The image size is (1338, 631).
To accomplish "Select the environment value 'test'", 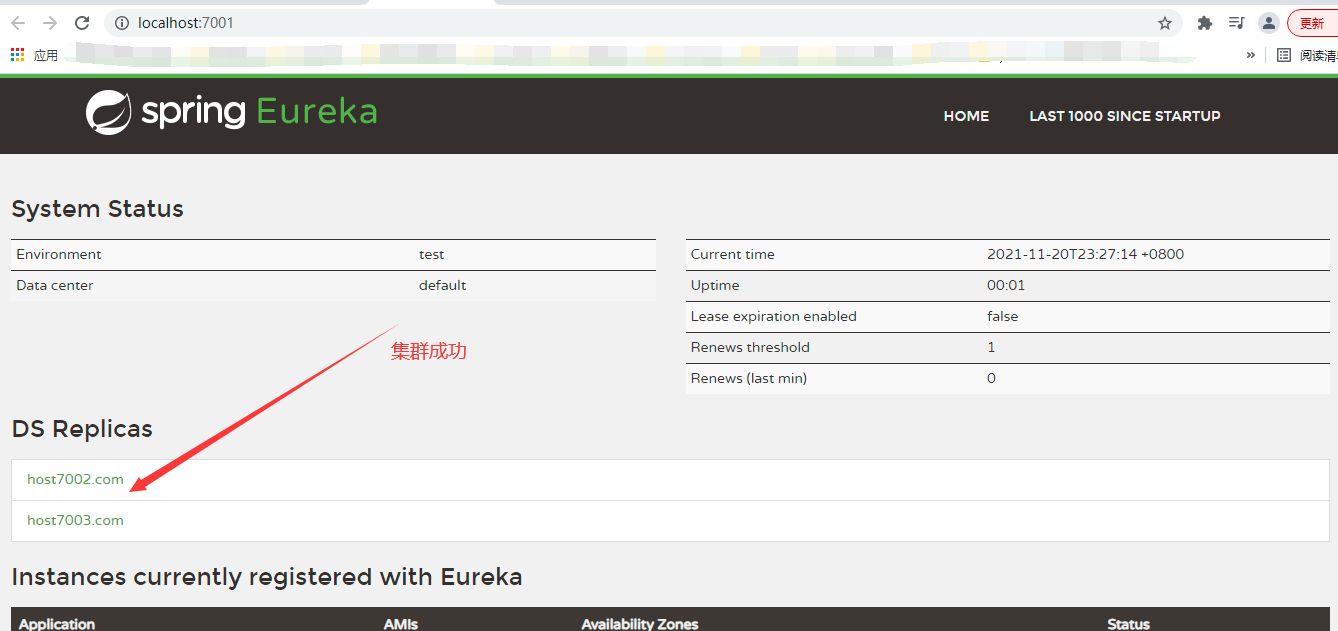I will coord(432,254).
